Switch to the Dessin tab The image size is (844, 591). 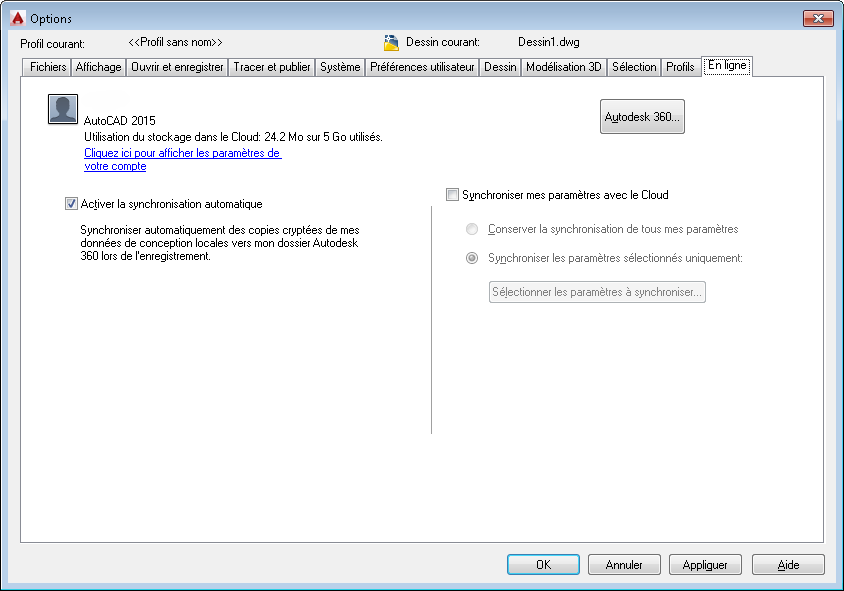tap(500, 67)
